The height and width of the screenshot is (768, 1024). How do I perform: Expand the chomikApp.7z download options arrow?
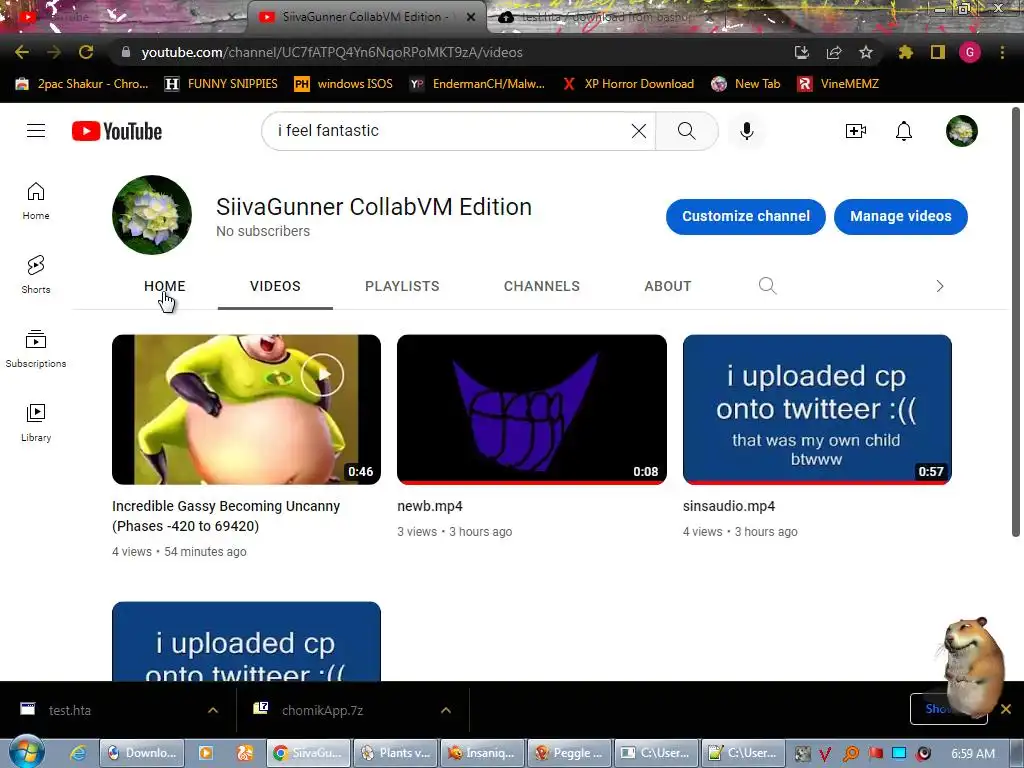(x=446, y=710)
